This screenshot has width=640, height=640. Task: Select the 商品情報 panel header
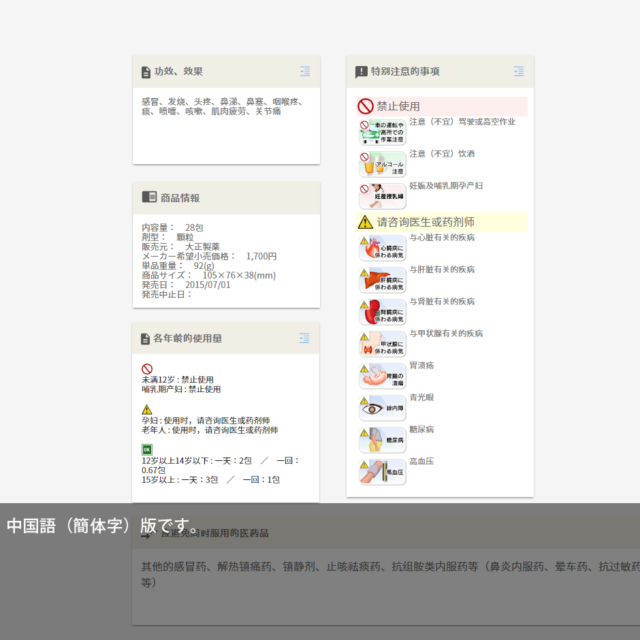tap(180, 198)
